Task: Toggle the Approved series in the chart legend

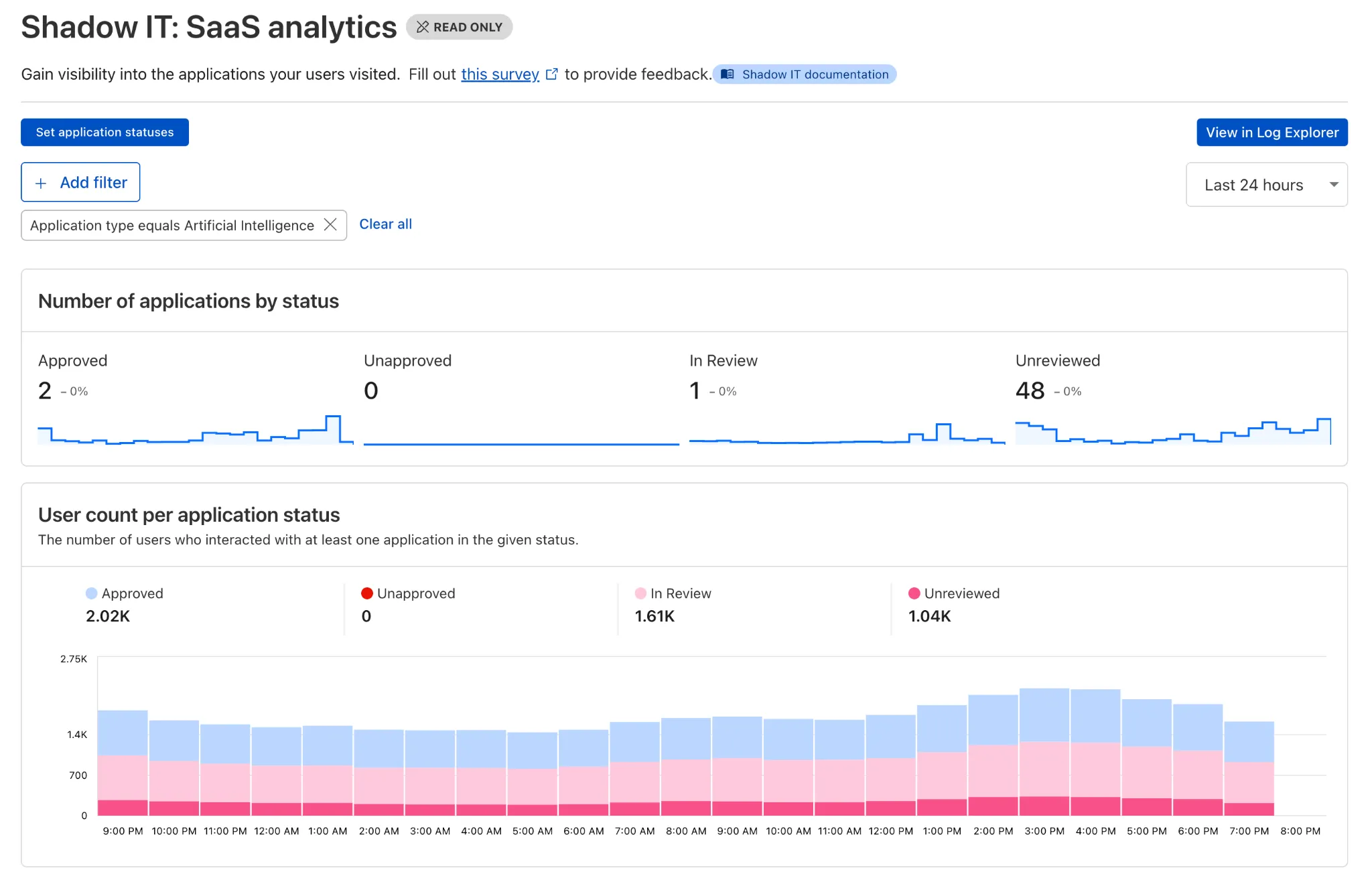Action: point(132,593)
